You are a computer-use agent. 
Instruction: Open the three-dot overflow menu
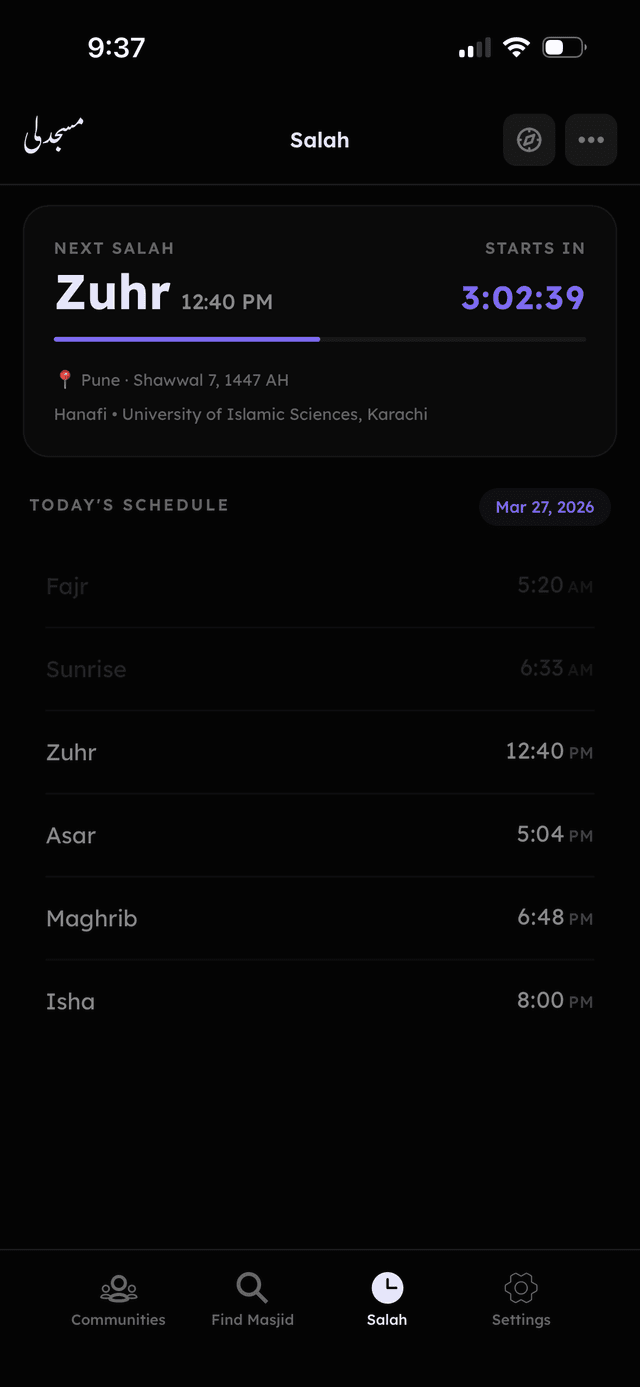point(591,140)
